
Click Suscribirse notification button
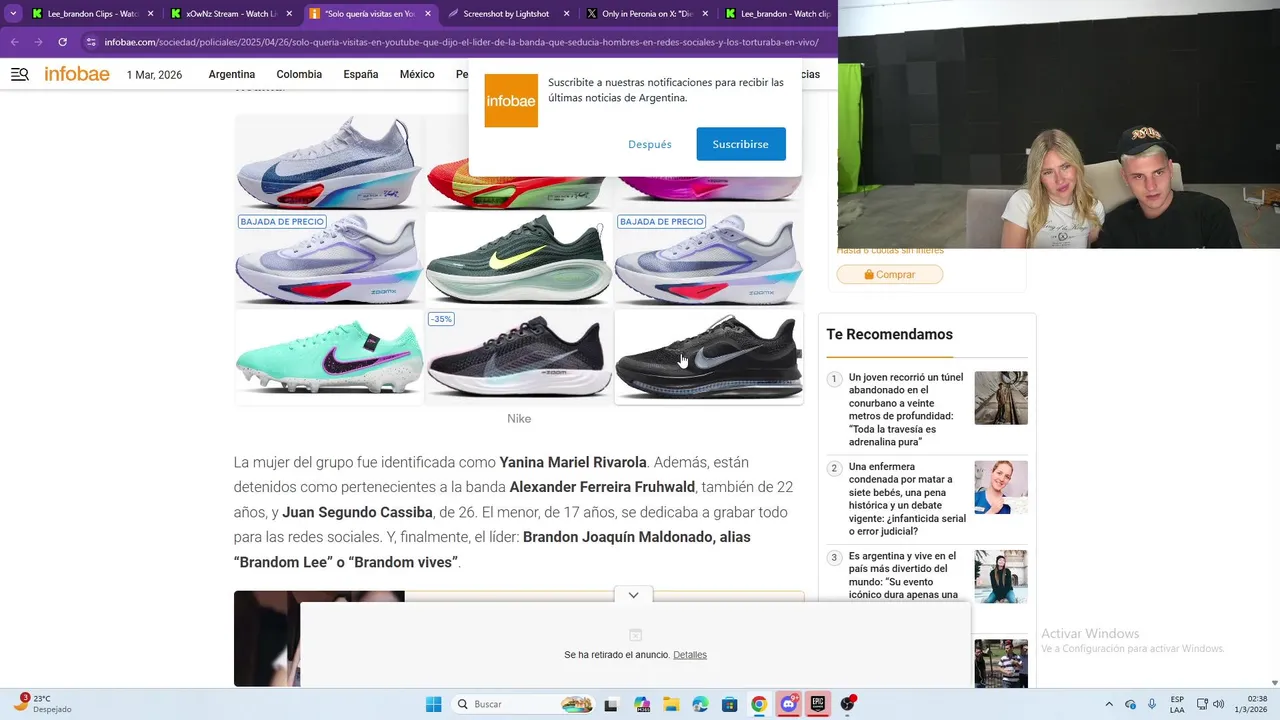coord(741,144)
